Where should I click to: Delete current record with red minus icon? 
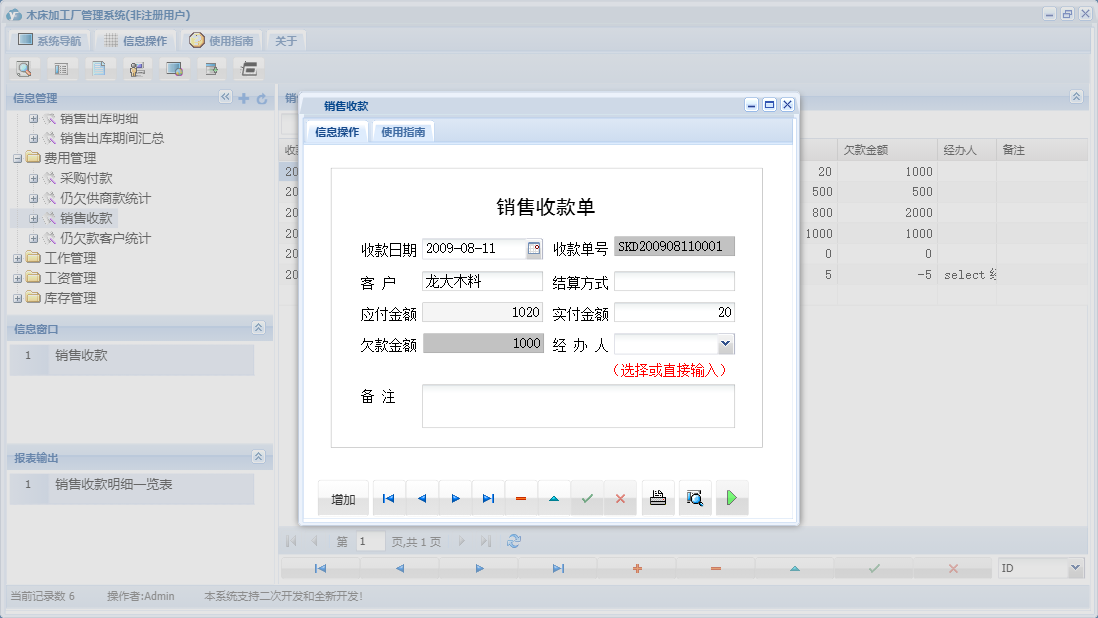[x=521, y=497]
